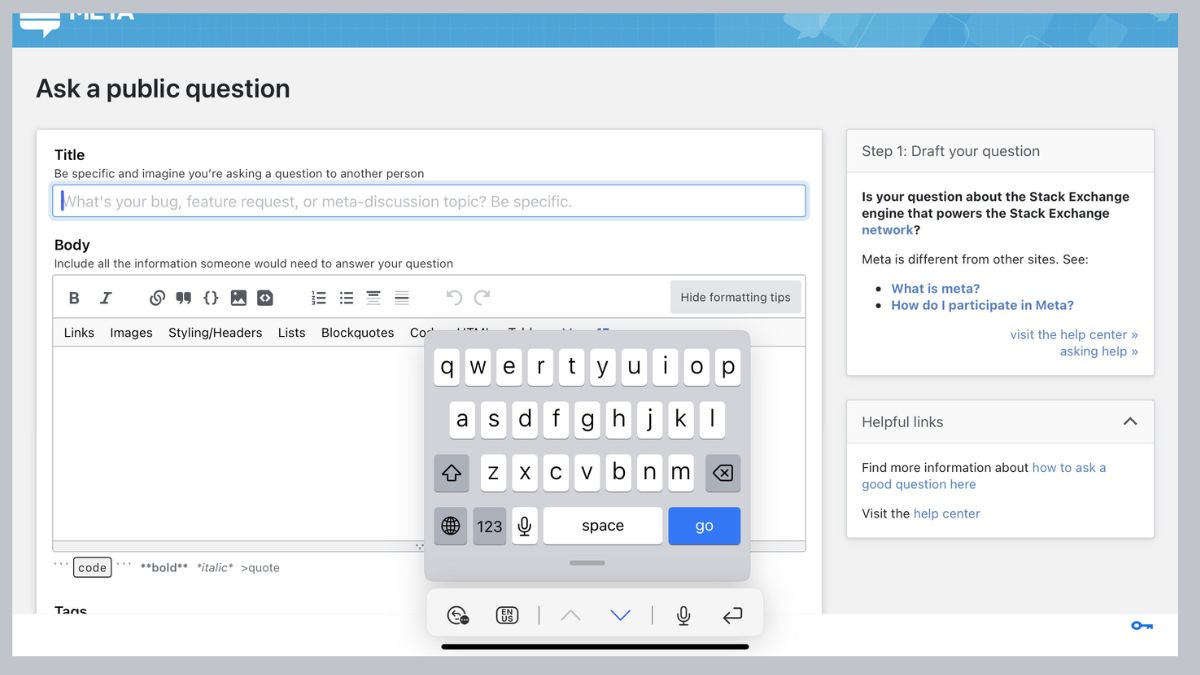
Task: Insert a blockquote using the quote icon
Action: pos(184,298)
